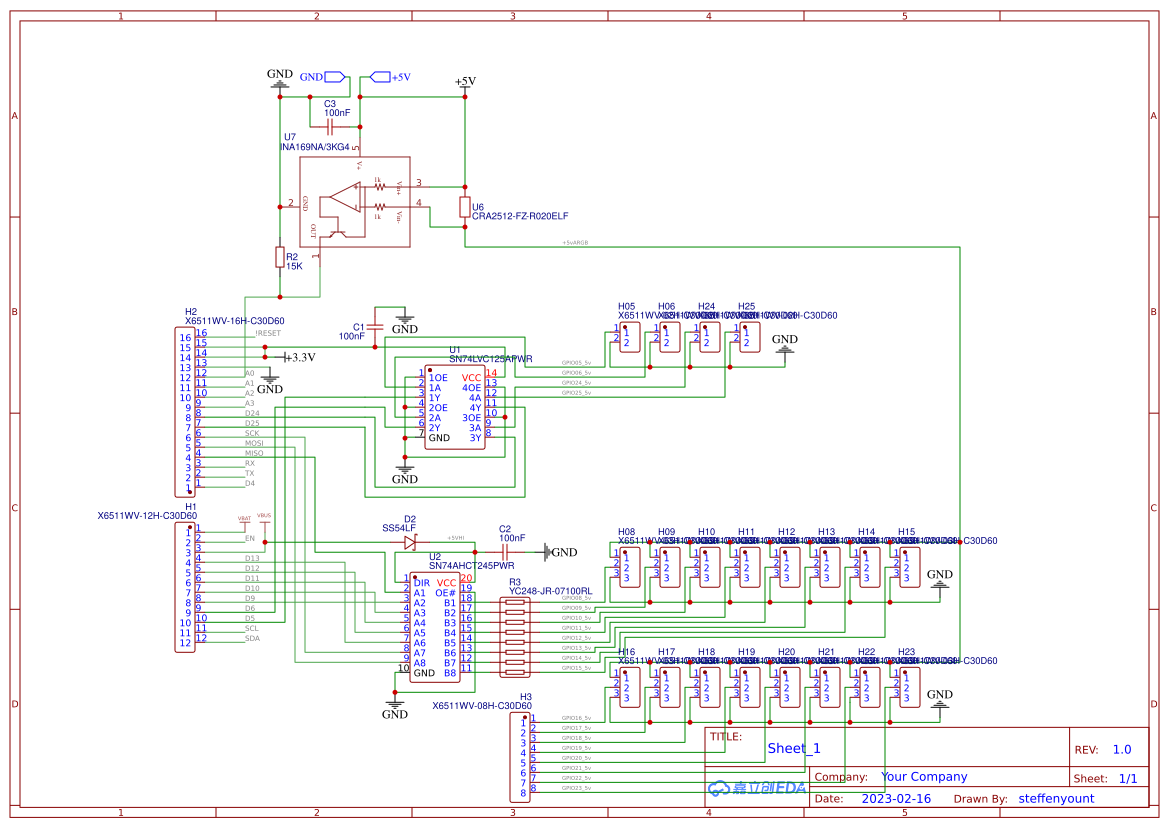Click the EDA logo in title block
The height and width of the screenshot is (828, 1169).
click(757, 788)
